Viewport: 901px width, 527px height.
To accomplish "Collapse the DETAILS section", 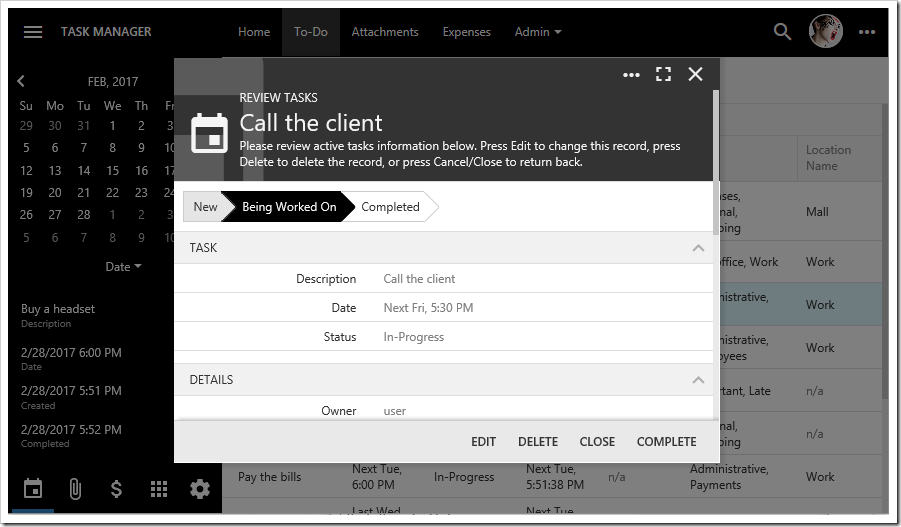I will 698,380.
